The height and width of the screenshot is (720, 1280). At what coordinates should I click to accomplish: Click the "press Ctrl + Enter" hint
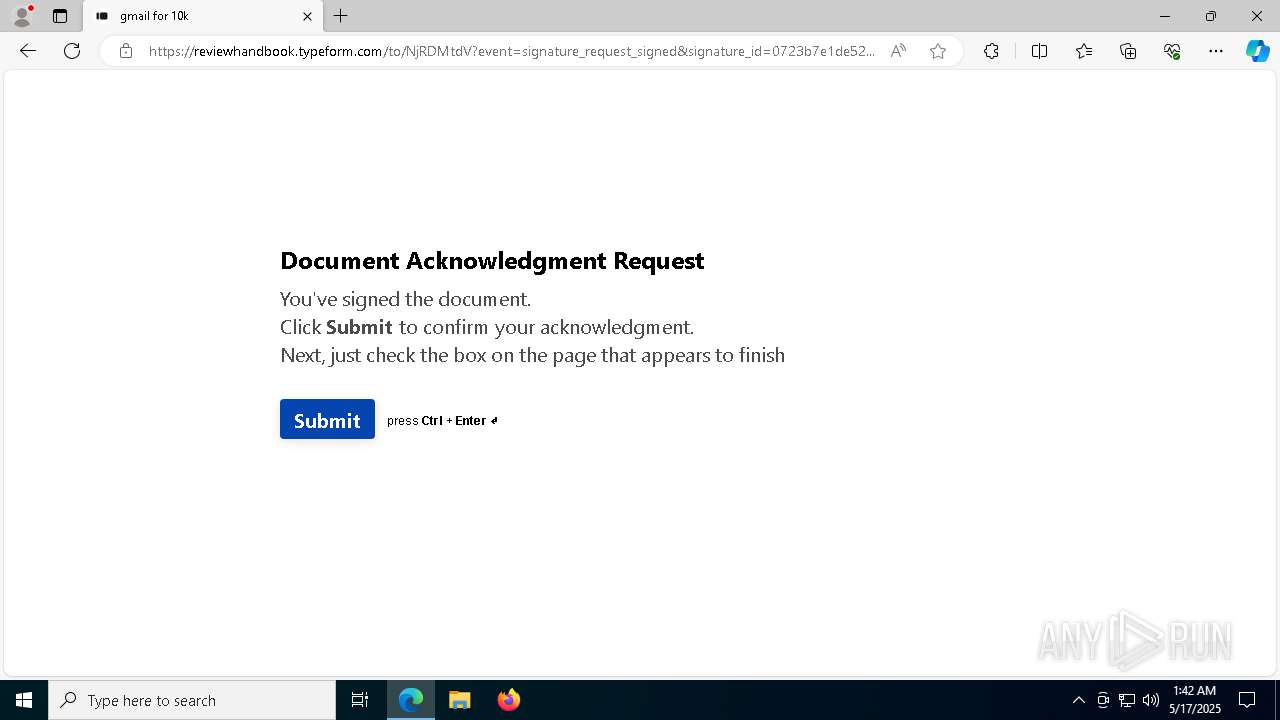[x=442, y=421]
